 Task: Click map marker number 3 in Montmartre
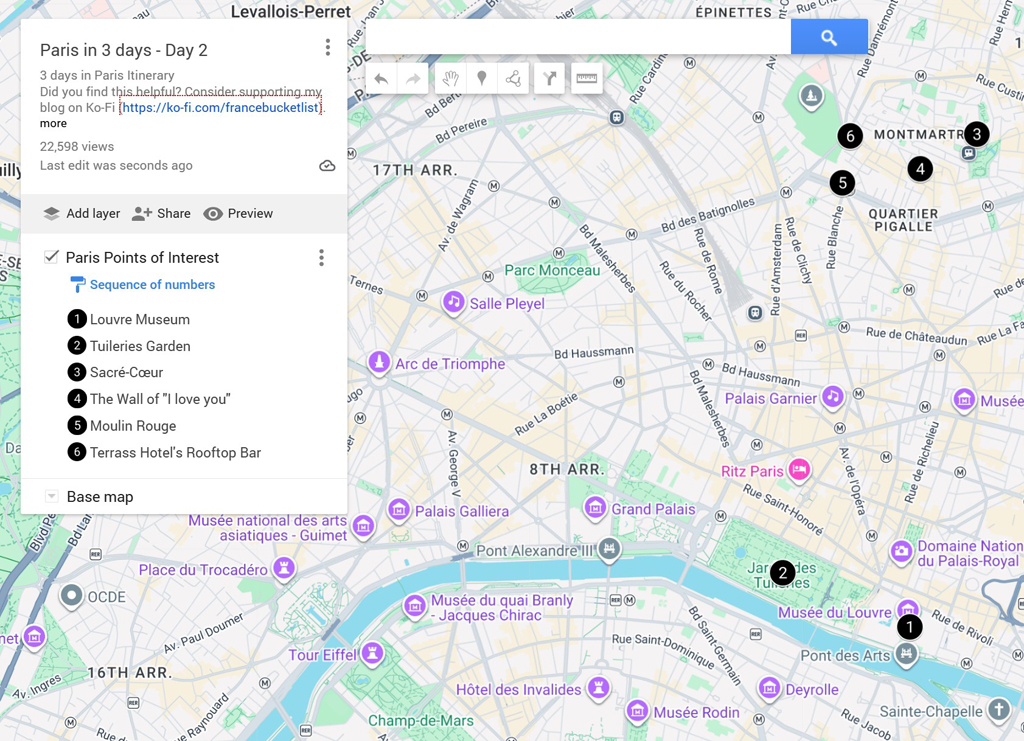[976, 134]
